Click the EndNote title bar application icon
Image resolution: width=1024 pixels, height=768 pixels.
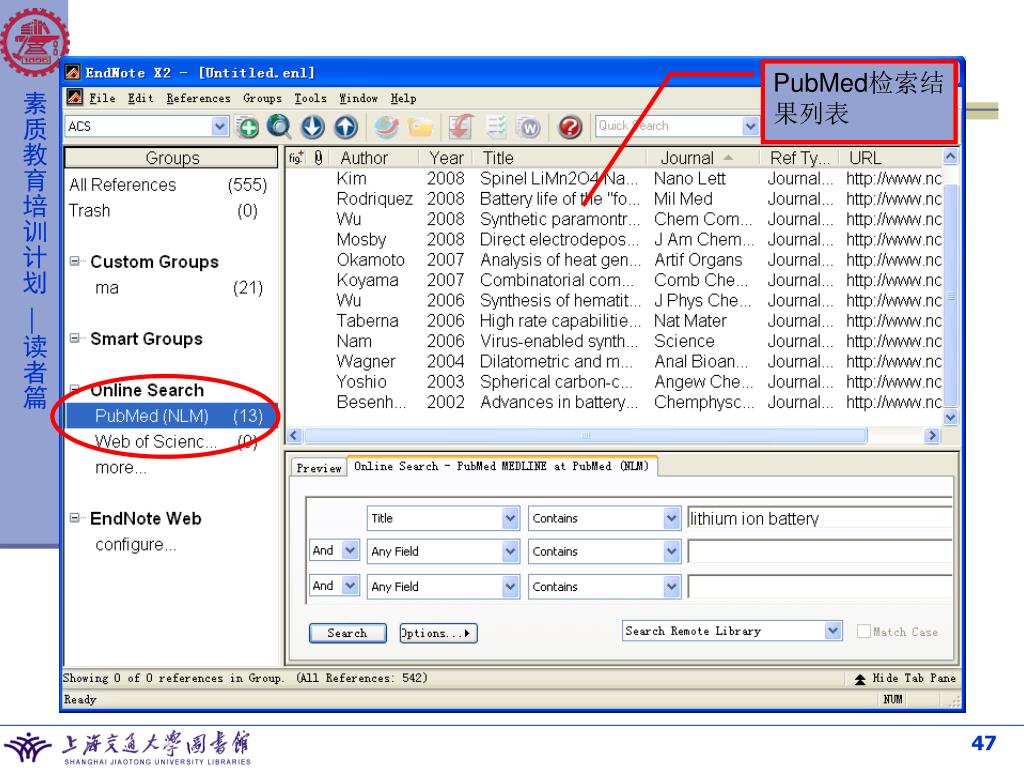click(72, 72)
